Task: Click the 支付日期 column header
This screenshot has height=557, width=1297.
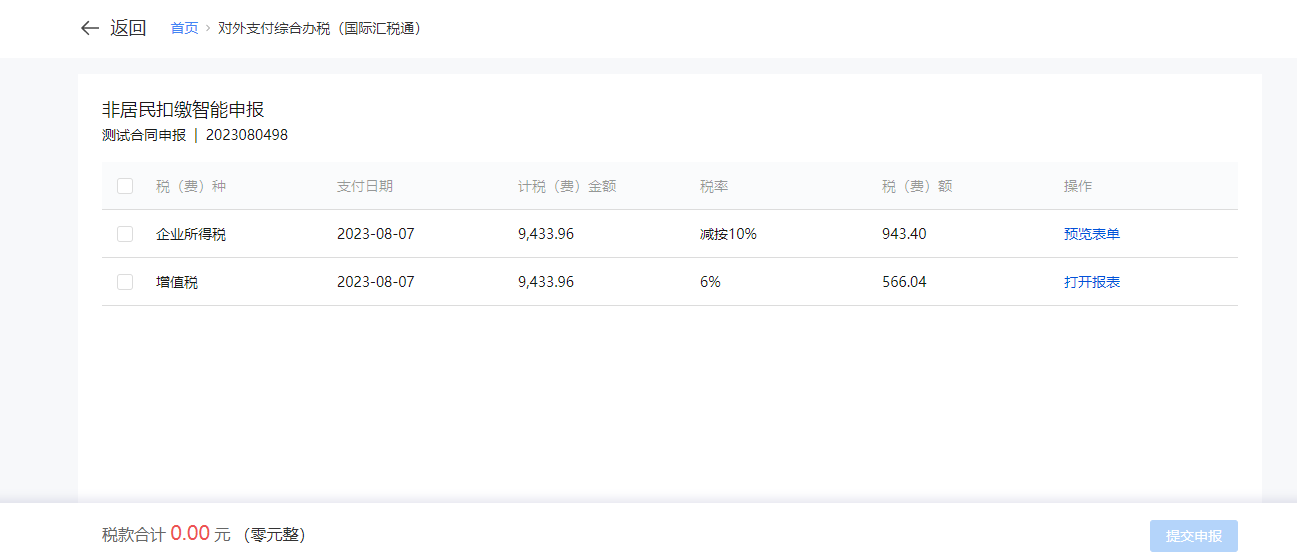Action: pyautogui.click(x=365, y=186)
